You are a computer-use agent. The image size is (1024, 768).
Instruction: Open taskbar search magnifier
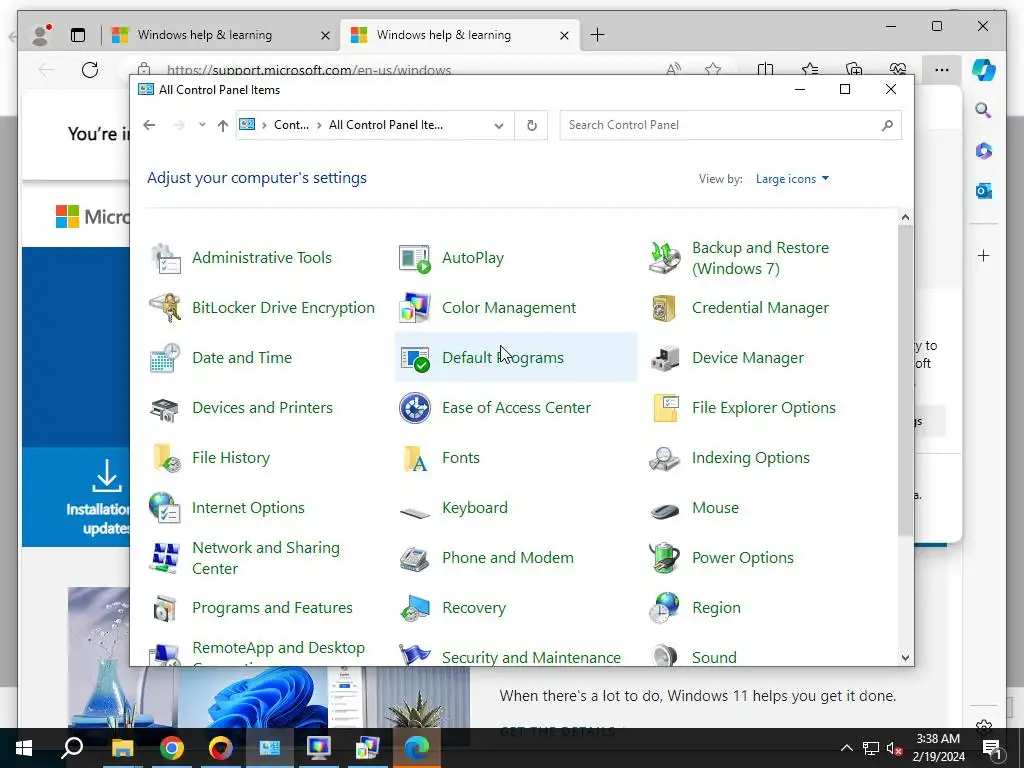click(72, 748)
